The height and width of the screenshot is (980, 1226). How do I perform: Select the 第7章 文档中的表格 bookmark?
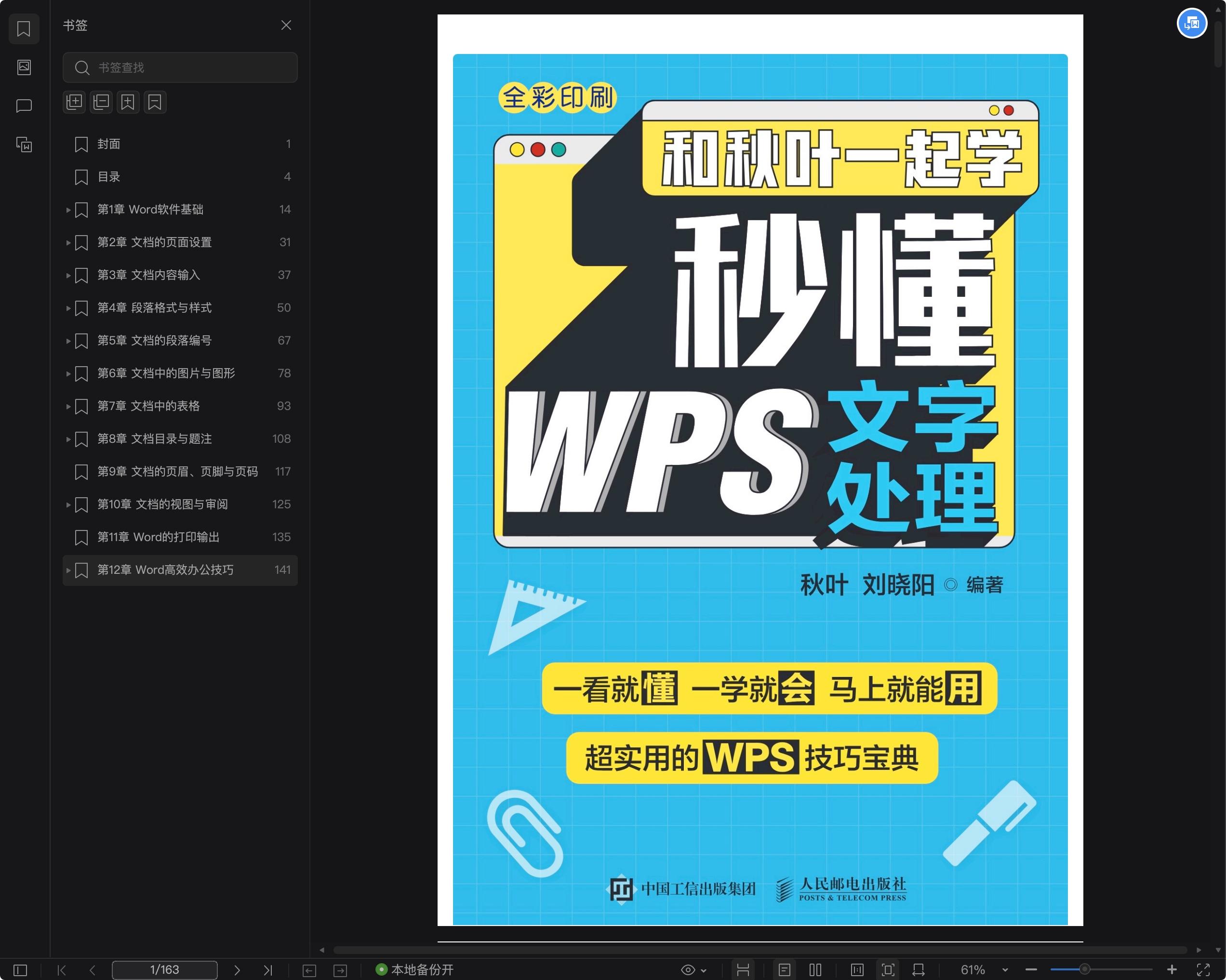(180, 407)
